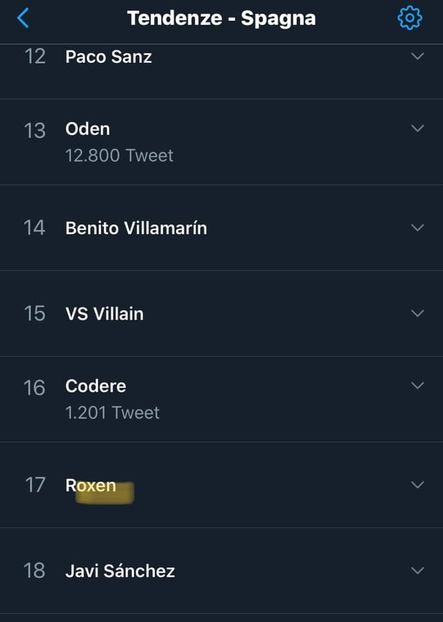
Task: Expand chevron for Roxen trend
Action: coord(417,485)
